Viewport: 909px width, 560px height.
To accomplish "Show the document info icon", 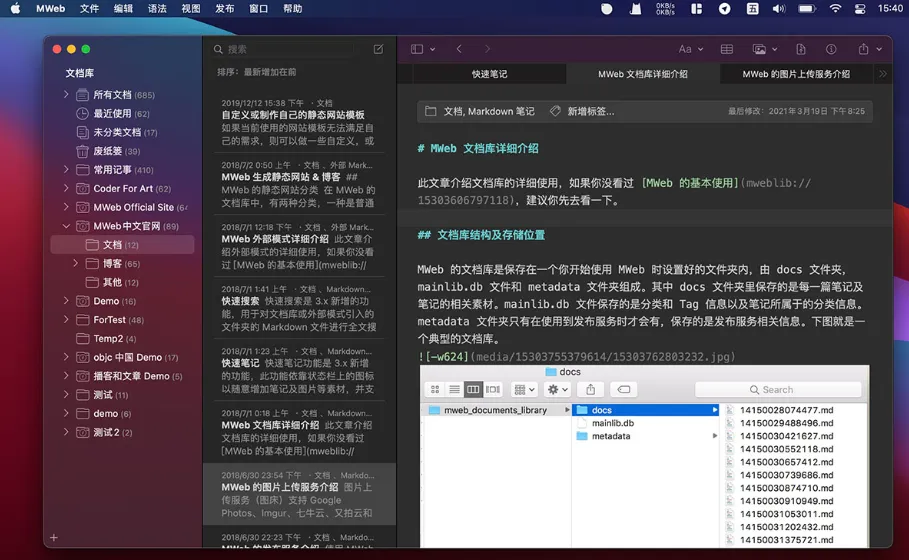I will (x=831, y=49).
